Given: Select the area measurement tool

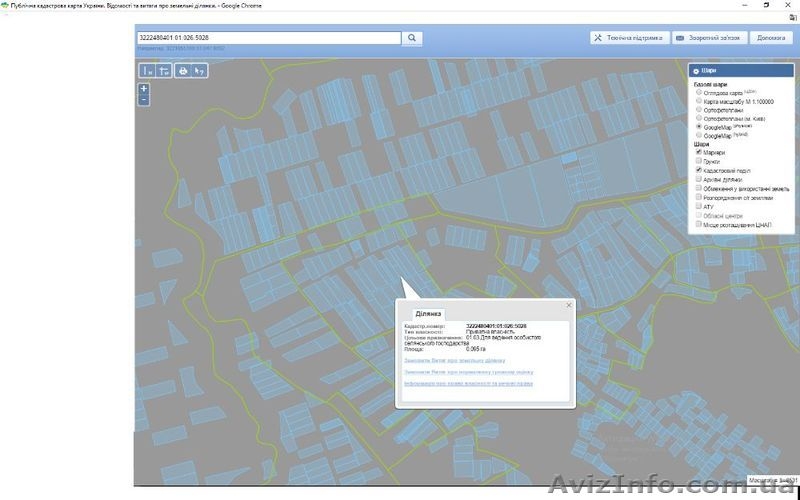Looking at the screenshot, I should click(x=164, y=71).
